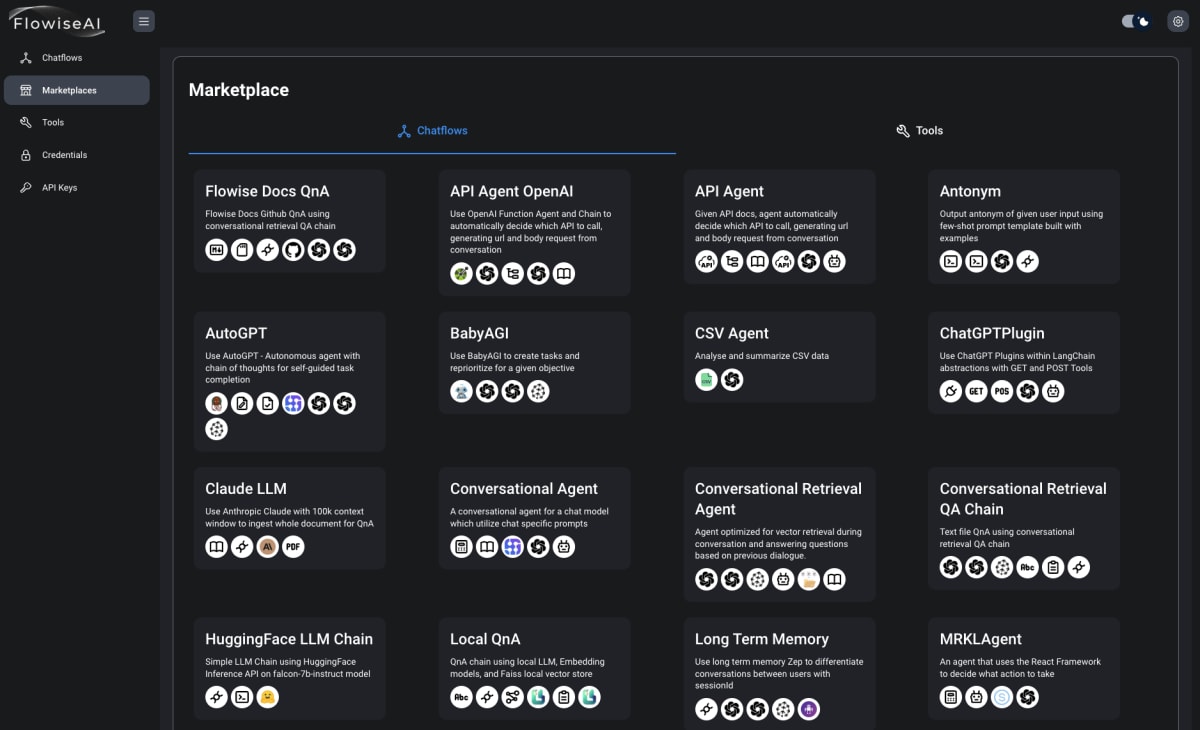Image resolution: width=1200 pixels, height=730 pixels.
Task: Click the avatar face icon in AutoGPT card
Action: (x=216, y=404)
